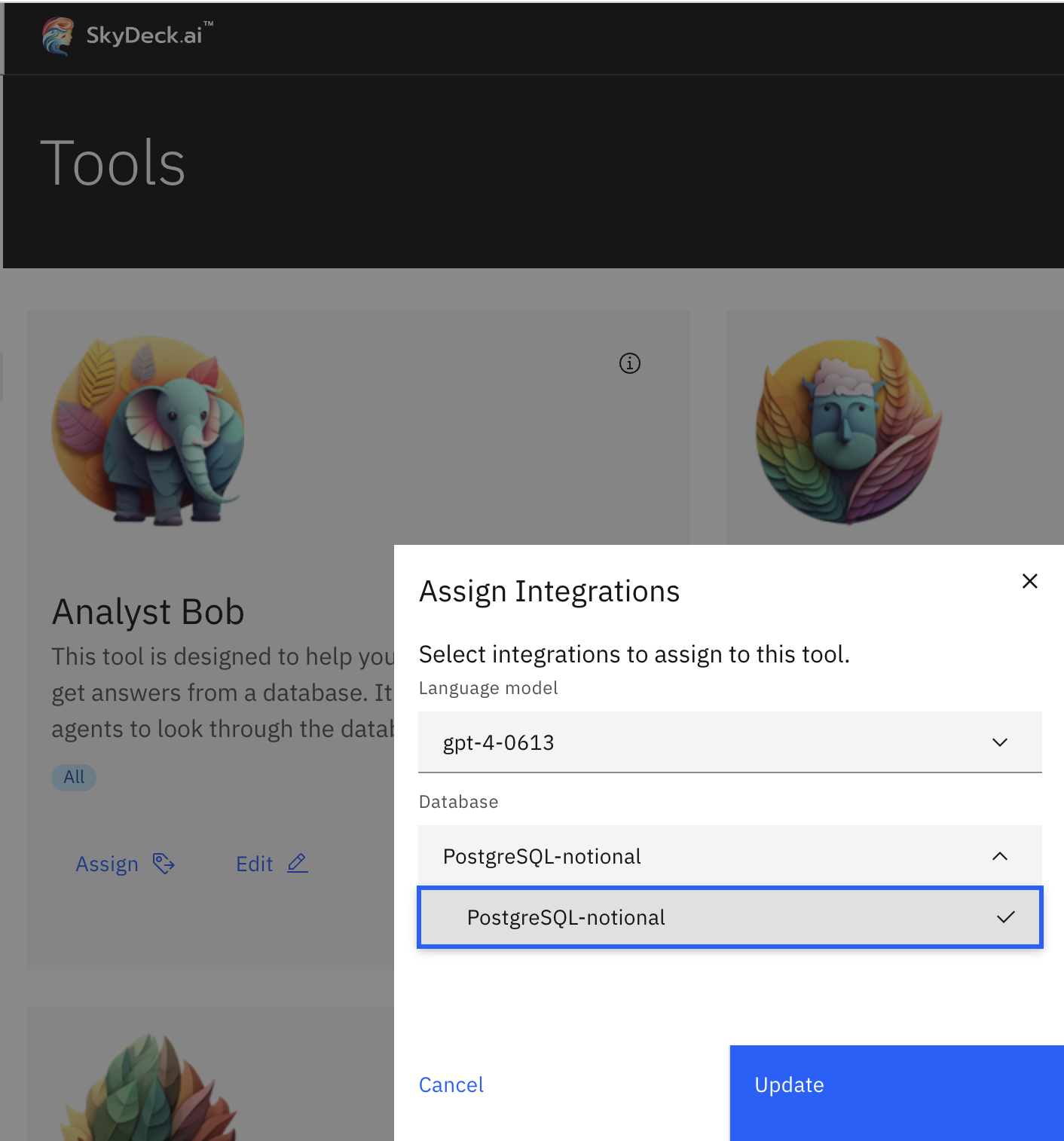Click the X to close Assign Integrations

[1029, 580]
